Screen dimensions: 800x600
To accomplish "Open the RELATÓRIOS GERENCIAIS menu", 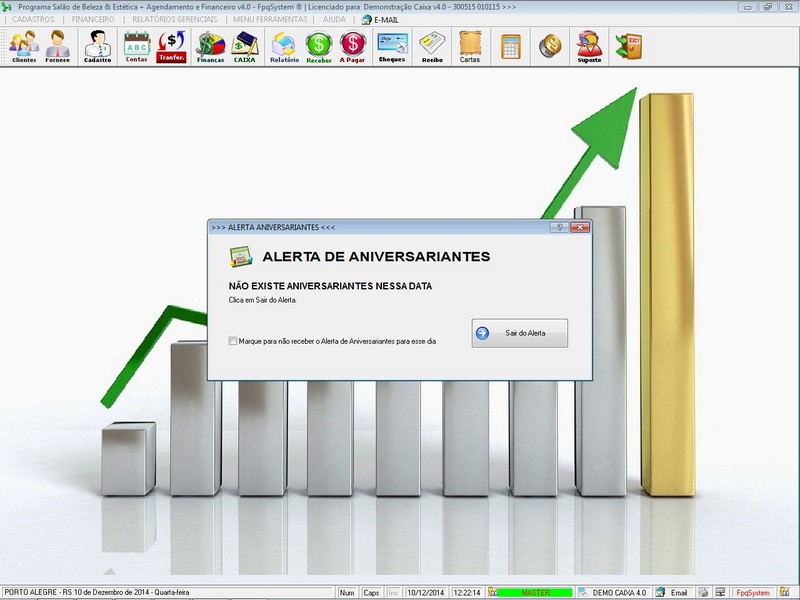I will [175, 19].
